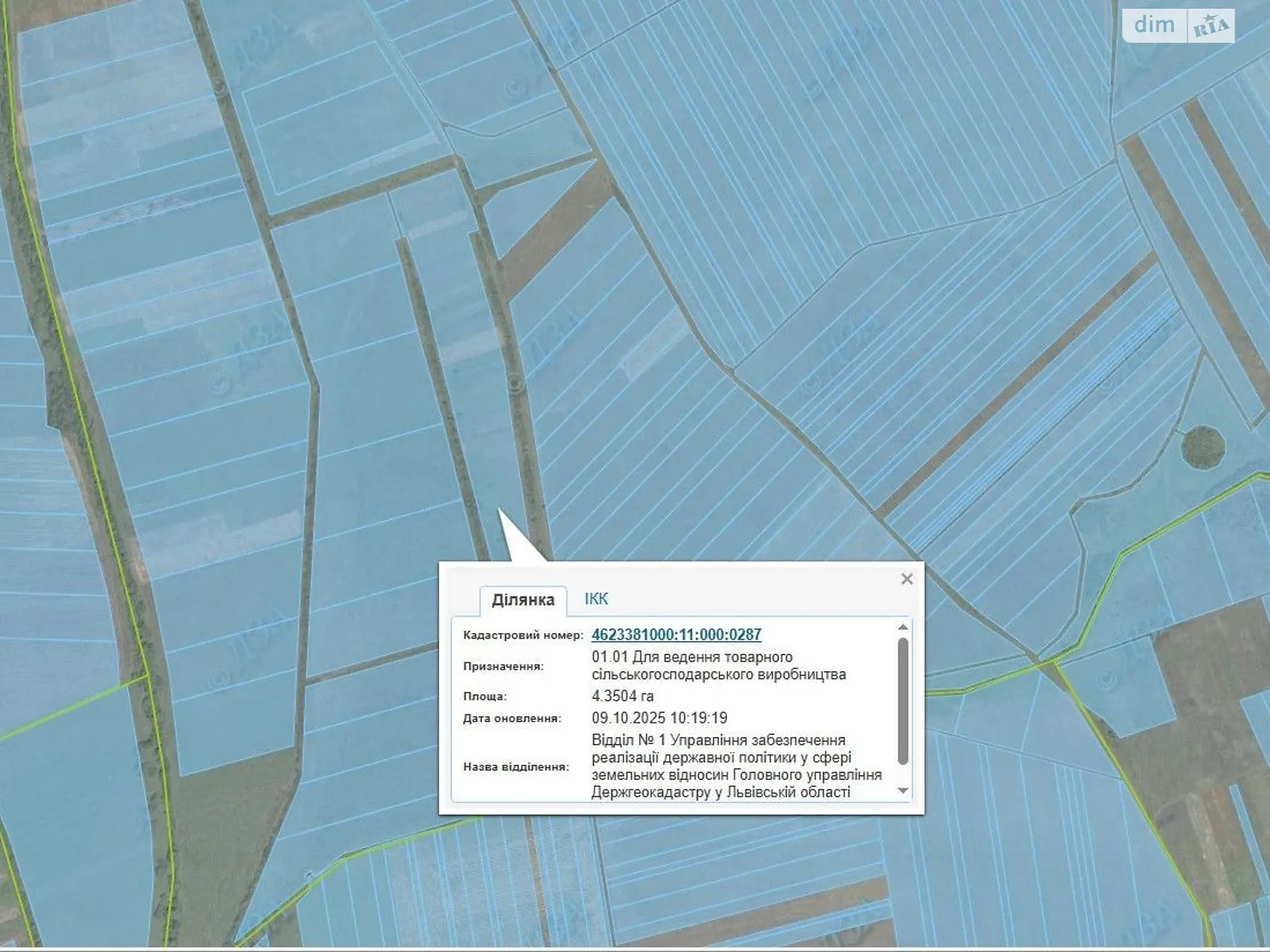Open the ІКК tab
This screenshot has height=952, width=1270.
click(596, 599)
